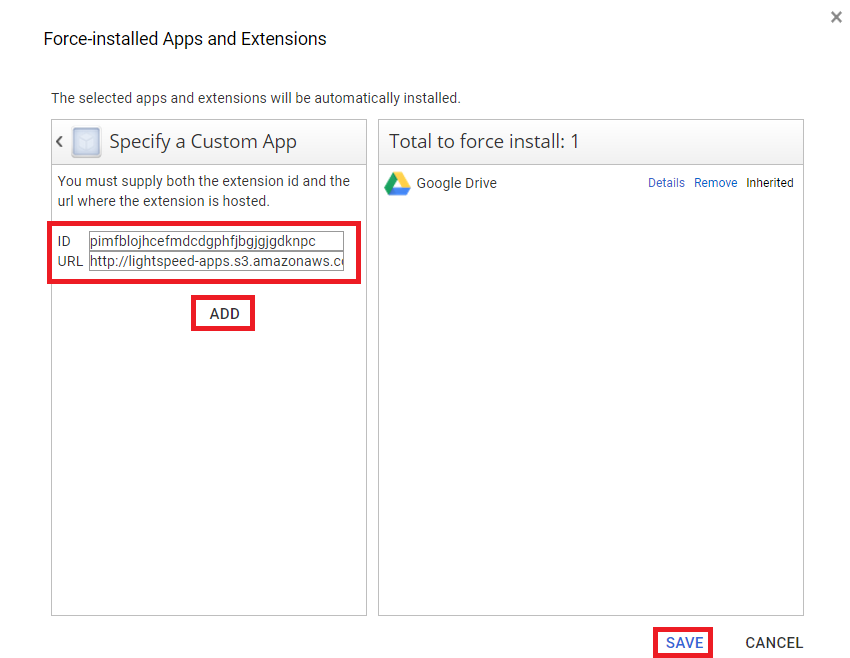Click inside the extension ID field
Image resolution: width=850 pixels, height=658 pixels.
(215, 240)
